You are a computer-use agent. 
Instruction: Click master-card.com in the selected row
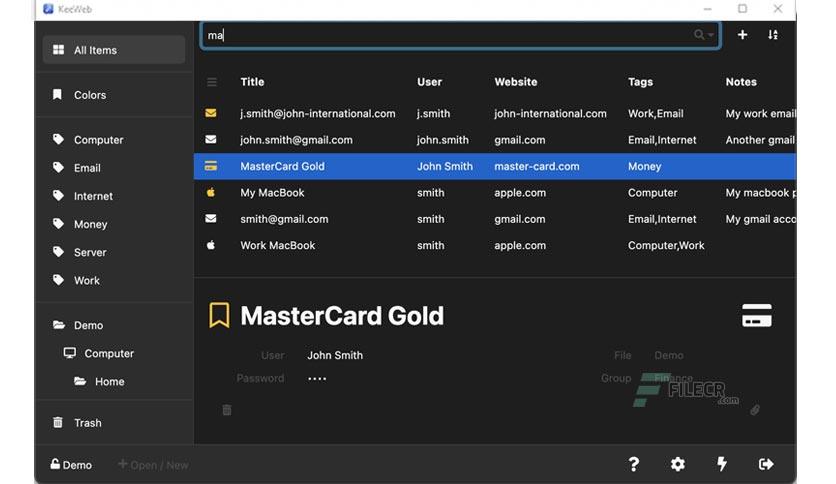click(x=536, y=166)
